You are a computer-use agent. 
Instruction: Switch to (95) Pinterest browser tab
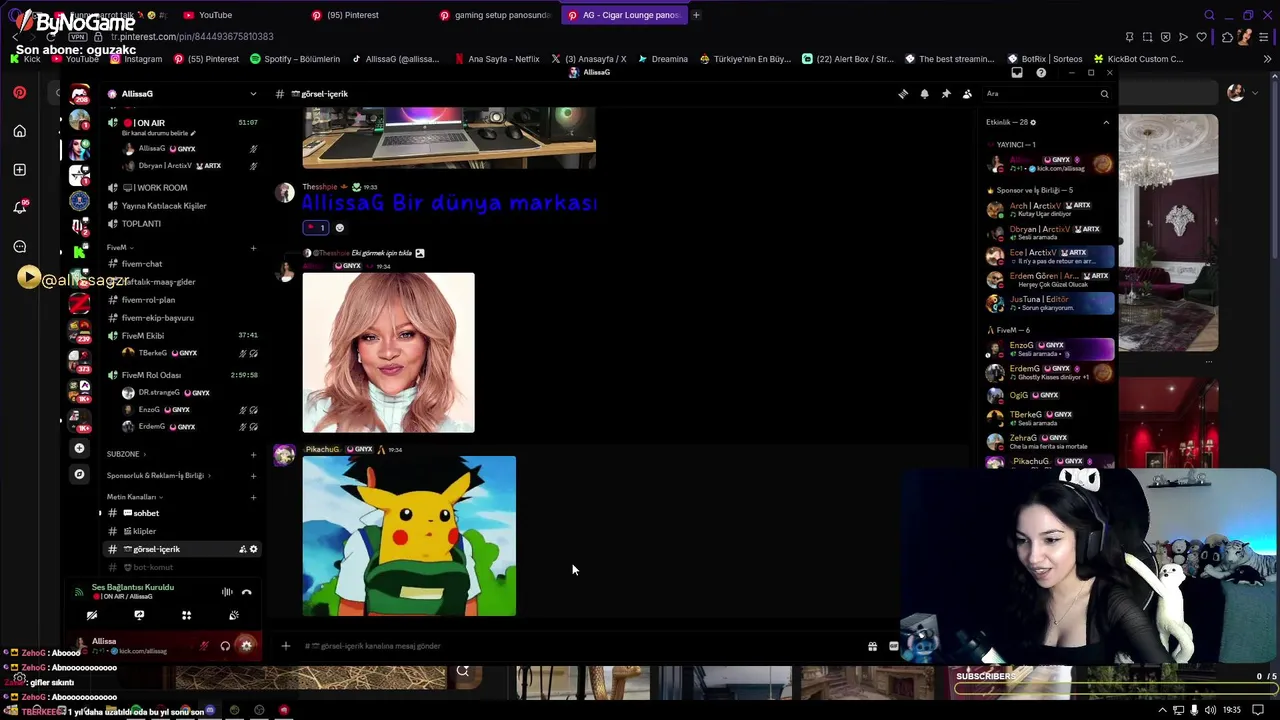pos(367,15)
